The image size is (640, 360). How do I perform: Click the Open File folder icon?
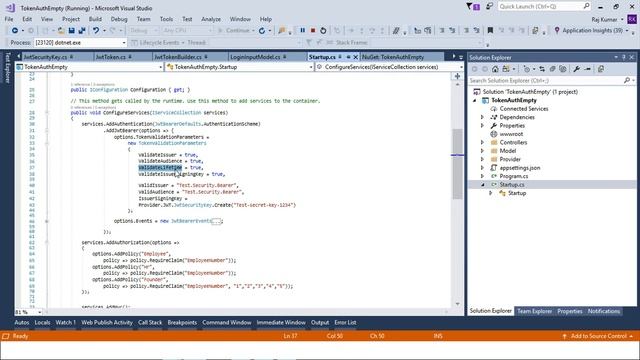coord(61,31)
